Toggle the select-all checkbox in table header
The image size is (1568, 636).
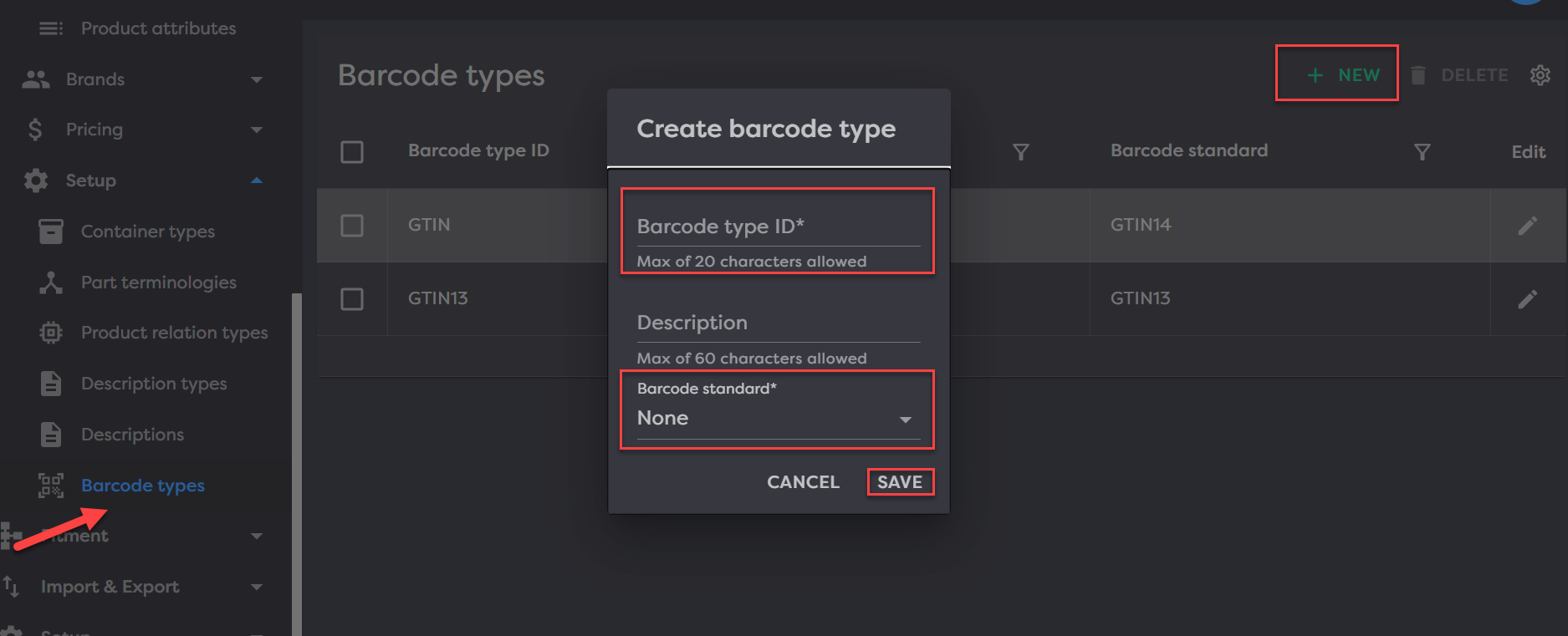click(x=352, y=152)
